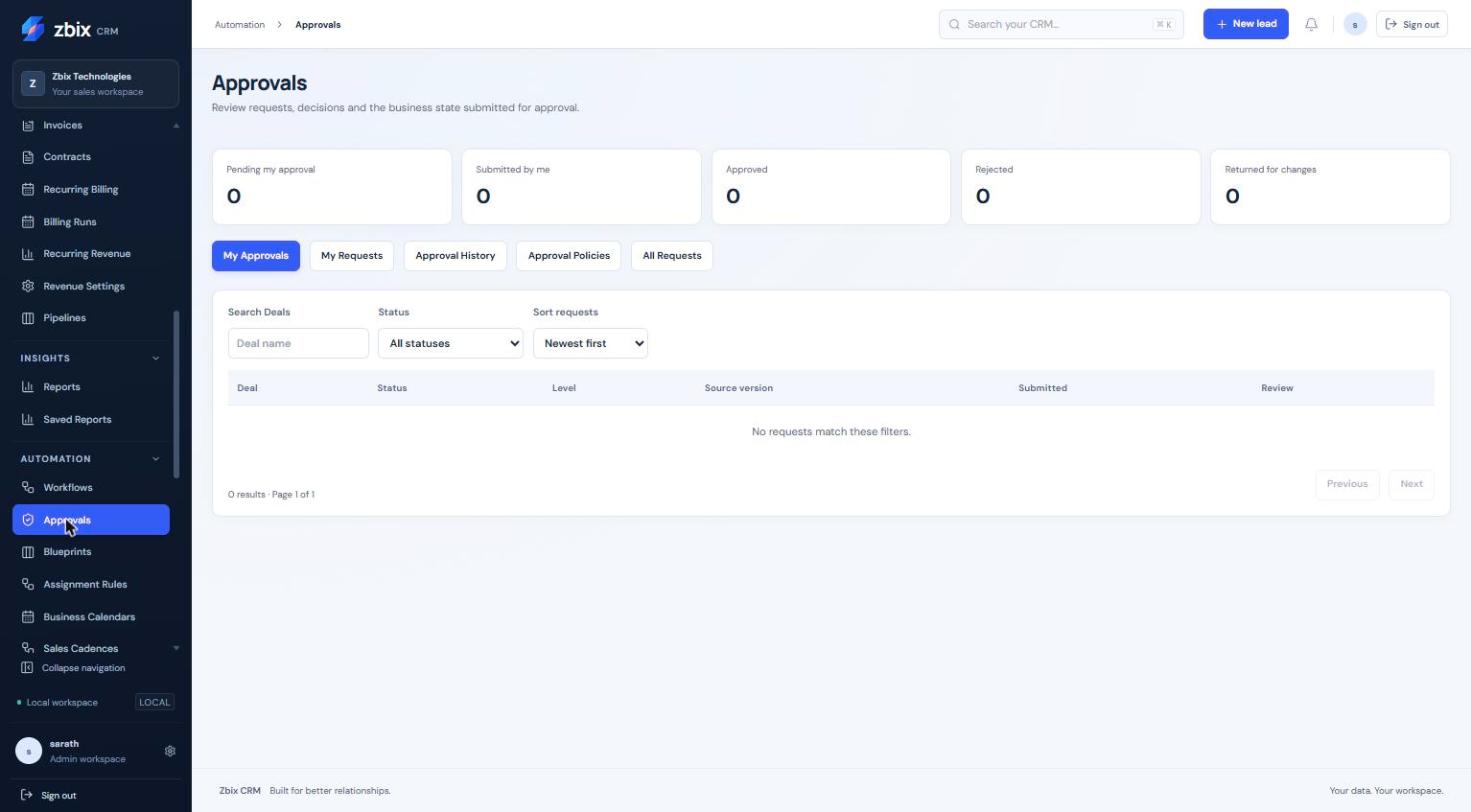Switch to All Requests tab
1471x812 pixels.
pyautogui.click(x=672, y=256)
